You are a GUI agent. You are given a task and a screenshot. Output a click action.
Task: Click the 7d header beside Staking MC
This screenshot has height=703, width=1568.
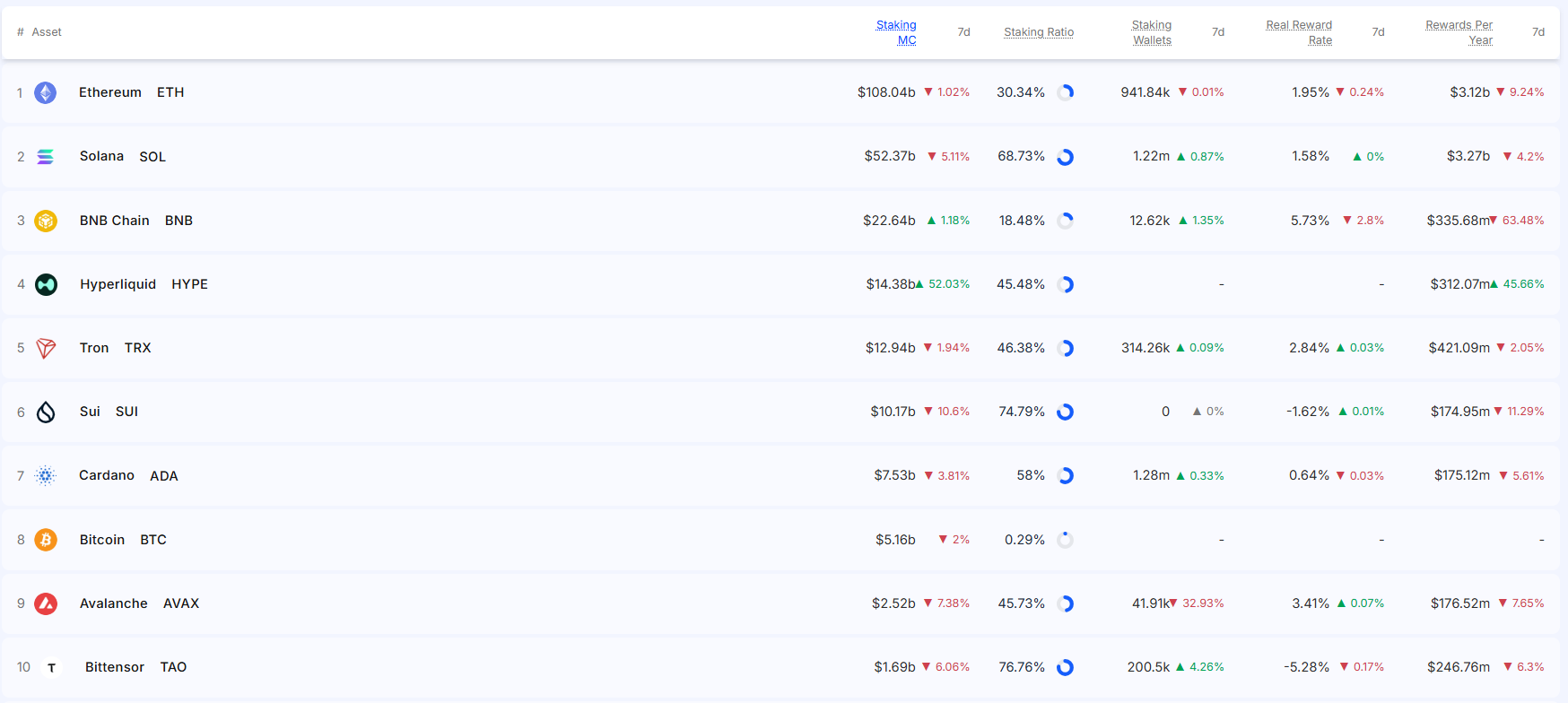[x=963, y=32]
